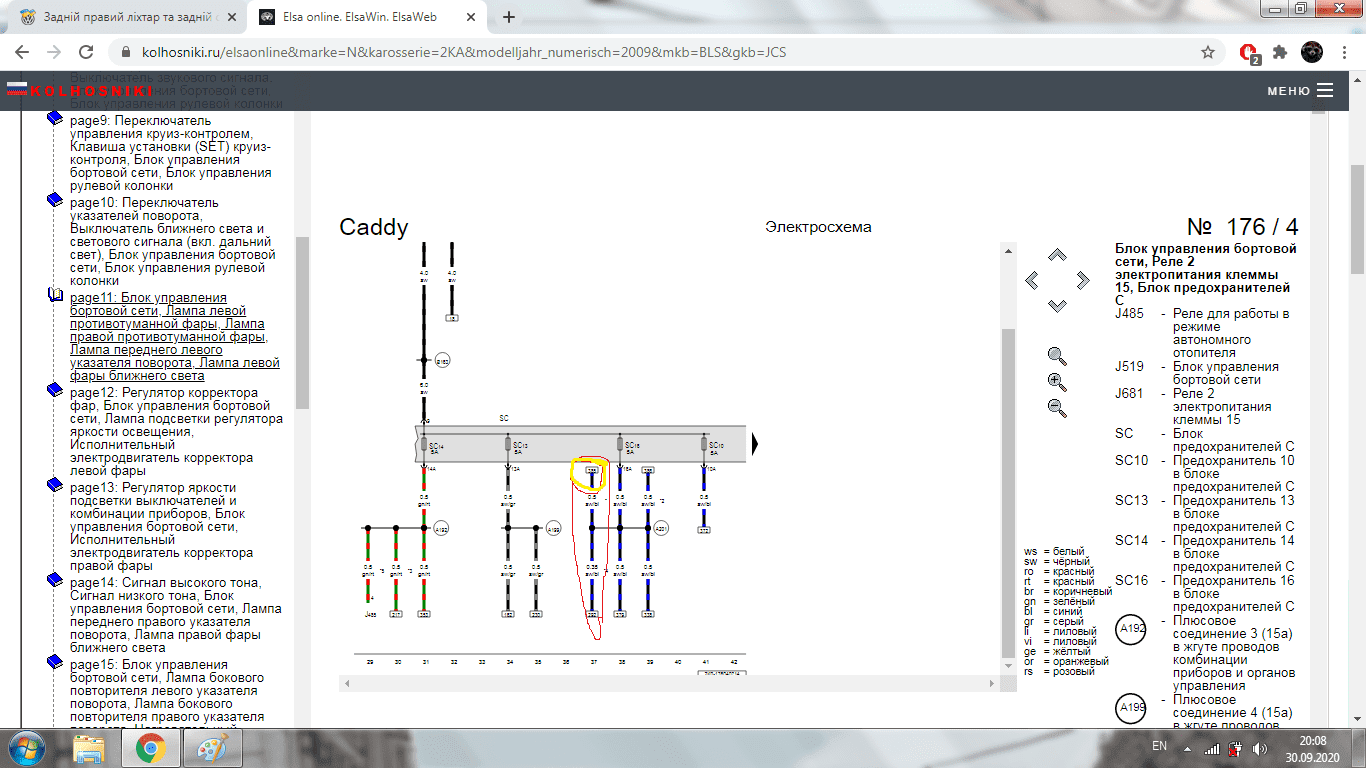Open the page14 link 'Сигнал высокого тона'
This screenshot has height=768, width=1366.
175,615
